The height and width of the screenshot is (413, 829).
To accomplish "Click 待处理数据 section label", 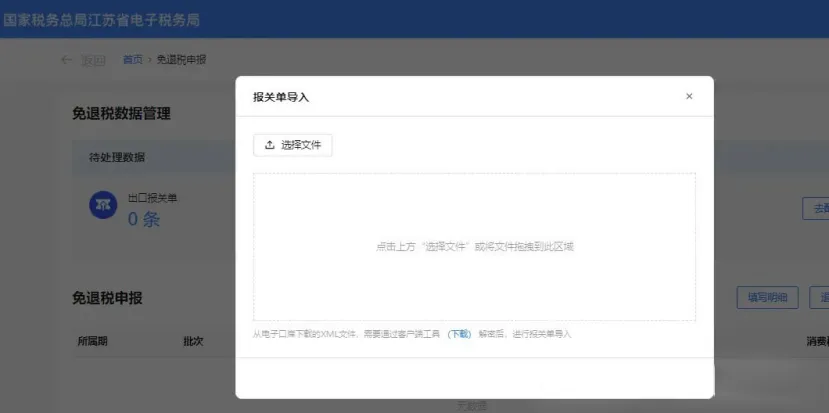I will (117, 157).
